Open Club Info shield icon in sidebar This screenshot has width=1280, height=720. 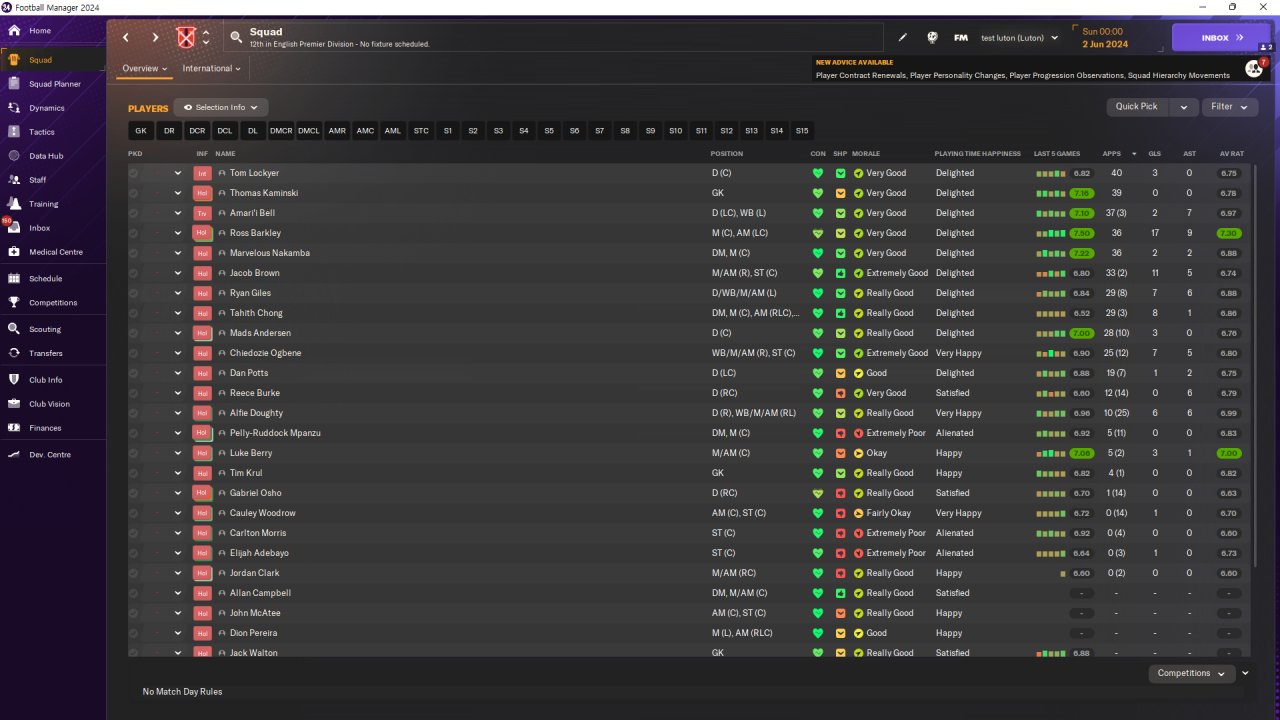14,380
